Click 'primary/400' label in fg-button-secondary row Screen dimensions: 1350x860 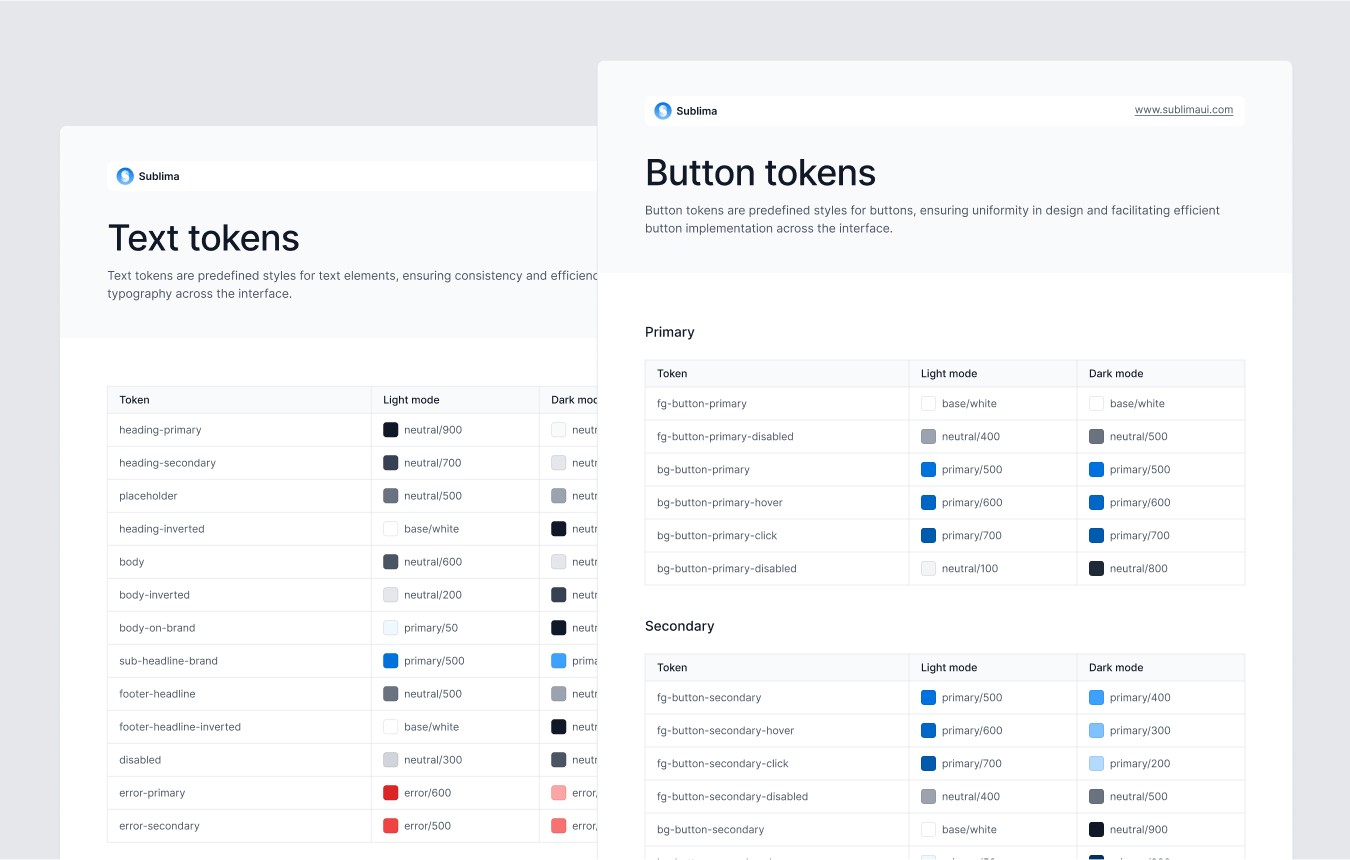click(1140, 698)
